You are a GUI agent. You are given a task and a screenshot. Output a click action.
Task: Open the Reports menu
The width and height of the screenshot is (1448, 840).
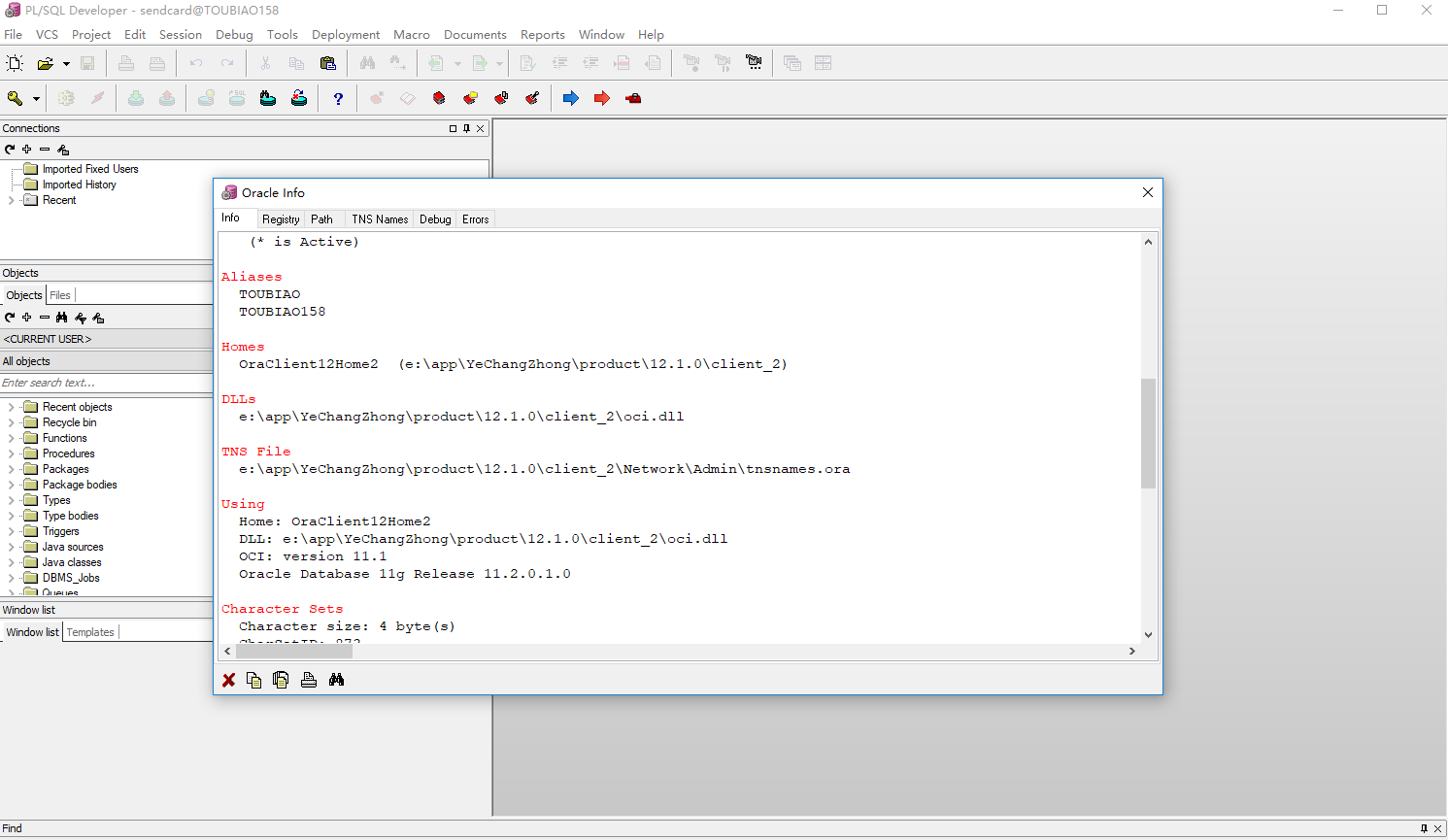click(543, 34)
